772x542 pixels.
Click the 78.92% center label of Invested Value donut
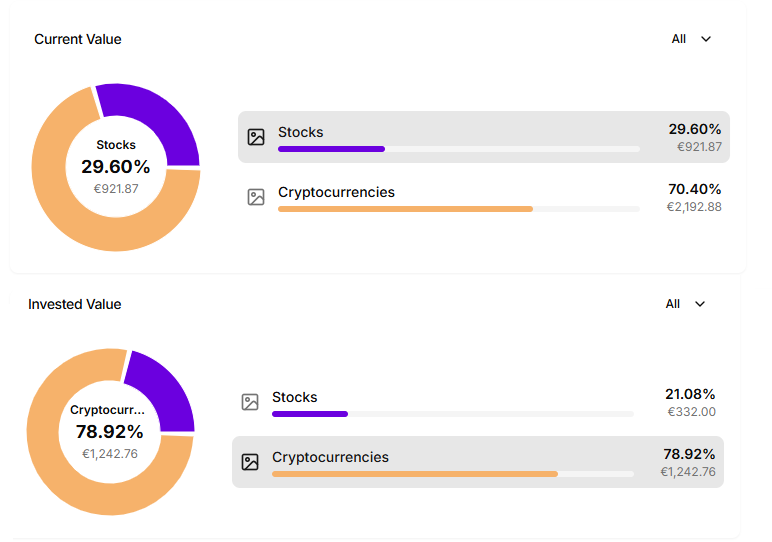(x=110, y=432)
